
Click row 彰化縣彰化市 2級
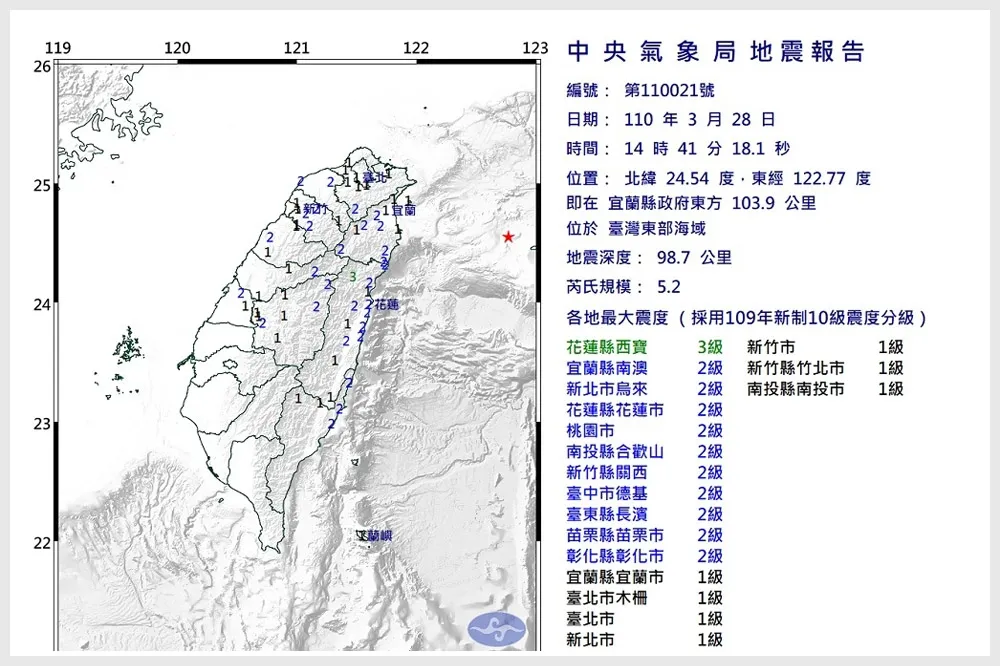[x=644, y=556]
